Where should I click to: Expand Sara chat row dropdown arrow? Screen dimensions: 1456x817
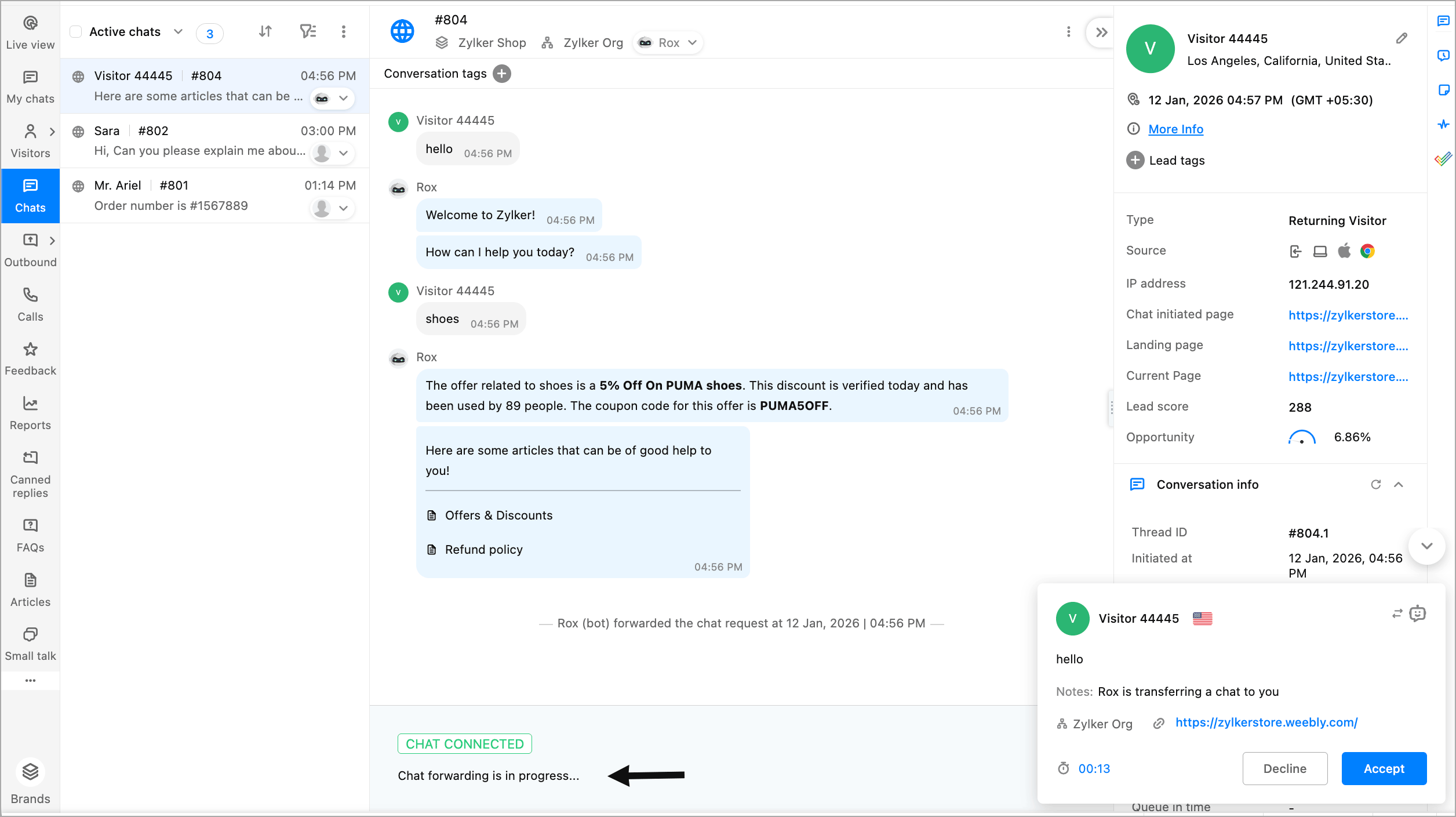(343, 153)
